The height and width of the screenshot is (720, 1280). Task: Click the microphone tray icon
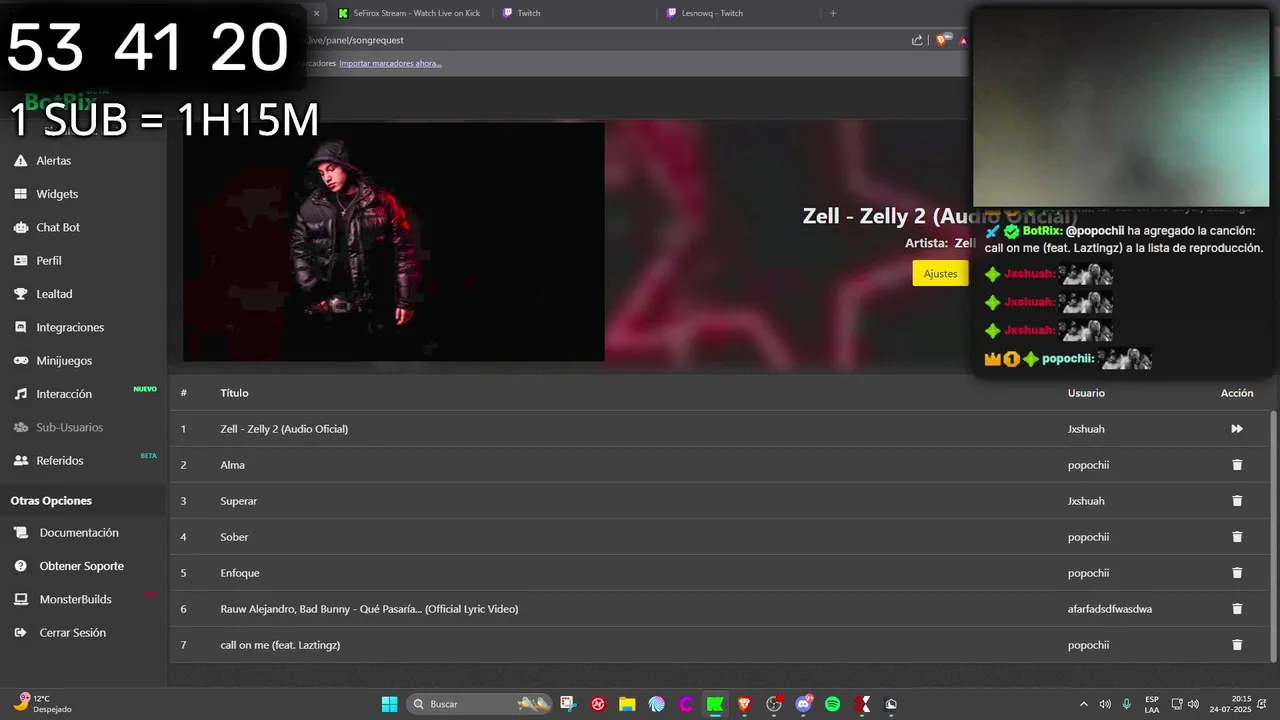pos(1127,704)
